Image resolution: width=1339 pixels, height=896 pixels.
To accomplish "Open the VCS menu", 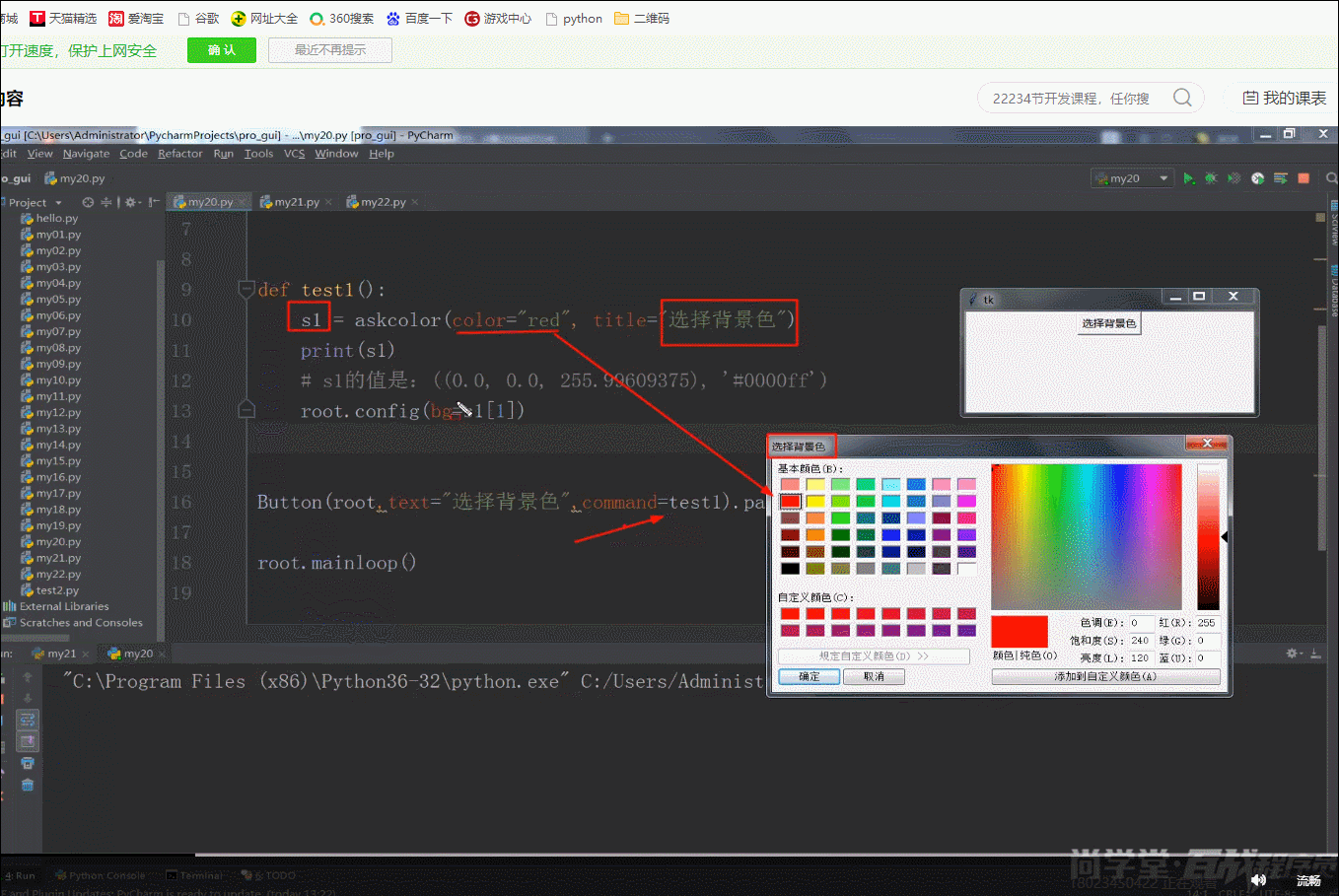I will click(294, 154).
